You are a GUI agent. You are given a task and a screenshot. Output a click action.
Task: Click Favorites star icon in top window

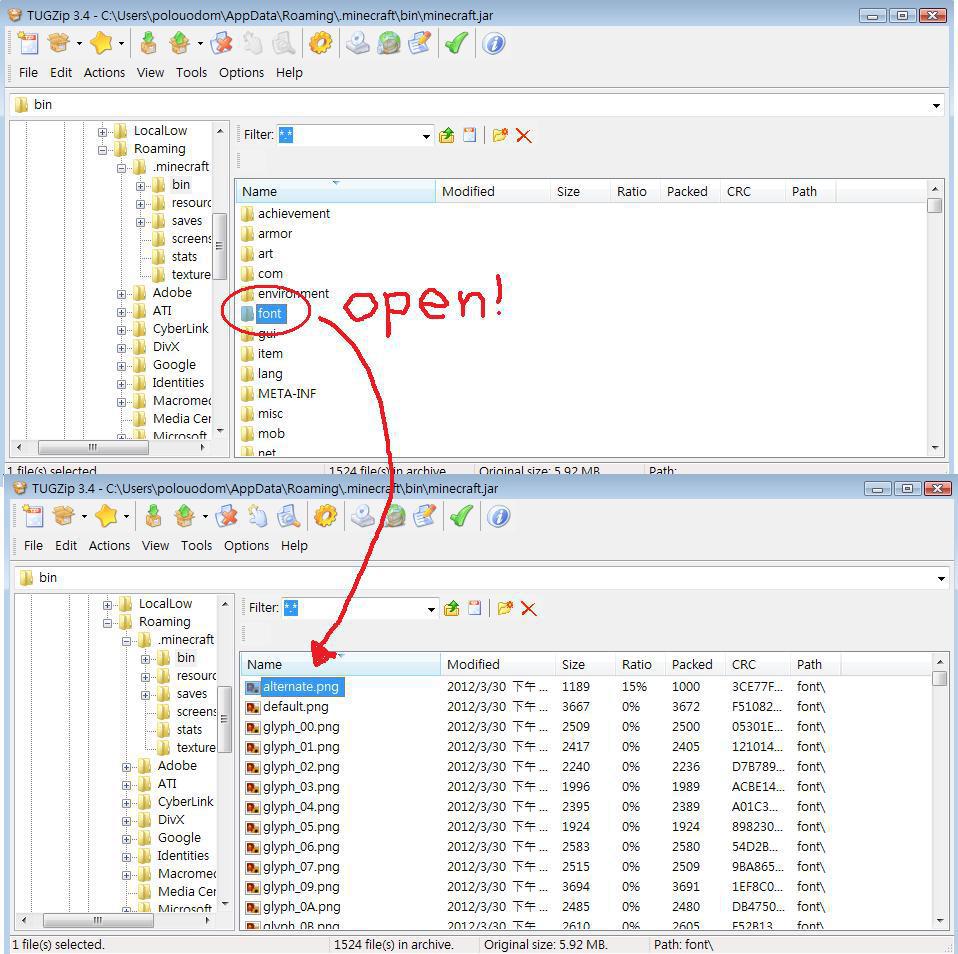tap(101, 43)
